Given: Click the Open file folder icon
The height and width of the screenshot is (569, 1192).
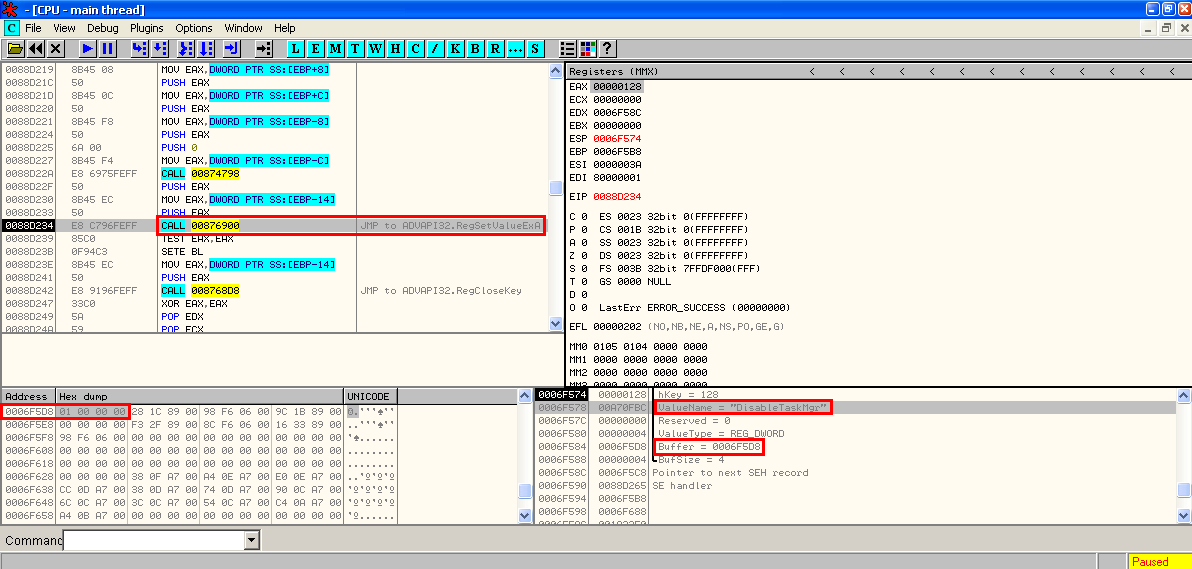Looking at the screenshot, I should pyautogui.click(x=15, y=48).
